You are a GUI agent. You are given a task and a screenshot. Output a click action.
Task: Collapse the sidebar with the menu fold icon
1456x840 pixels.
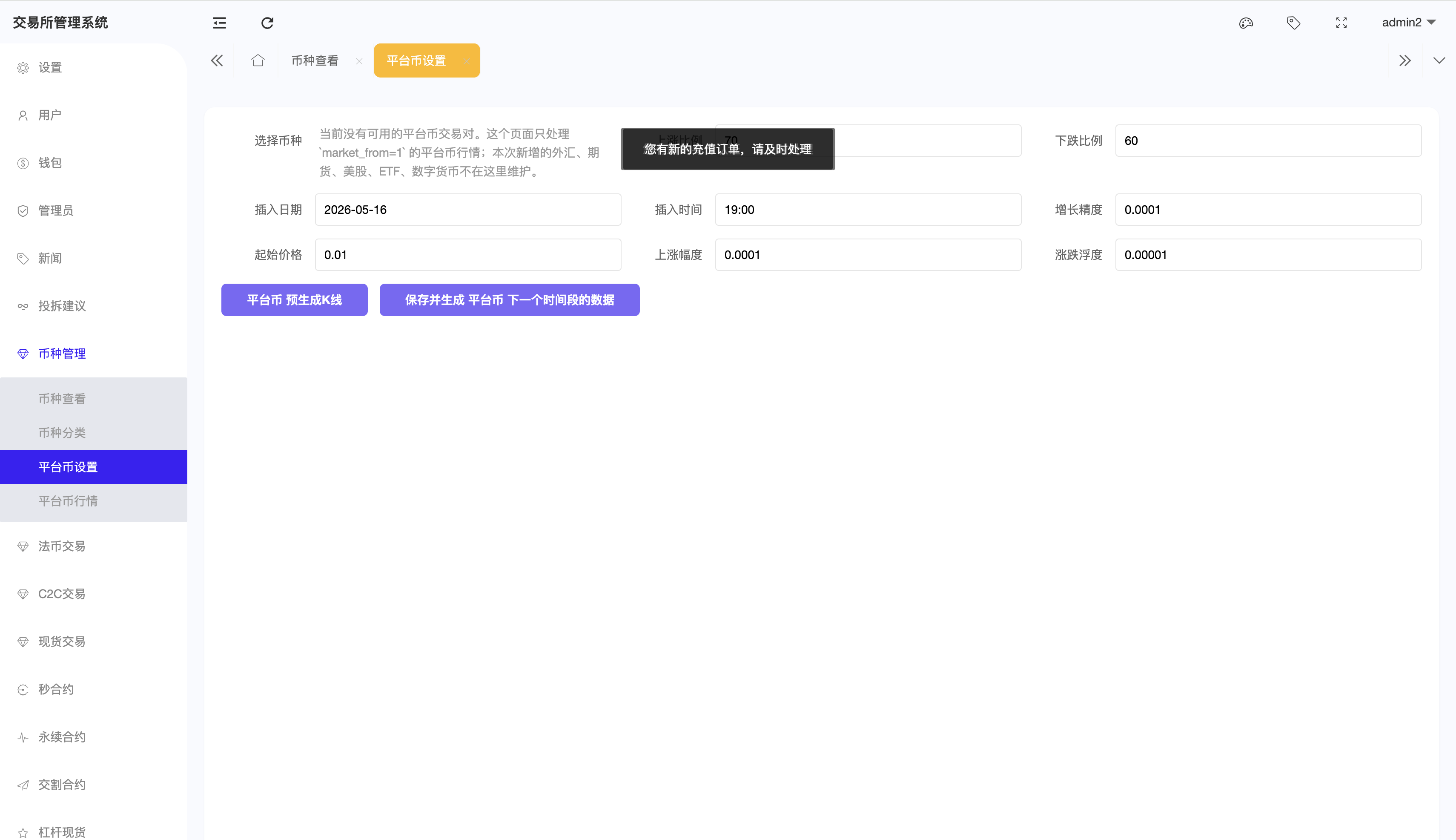219,23
